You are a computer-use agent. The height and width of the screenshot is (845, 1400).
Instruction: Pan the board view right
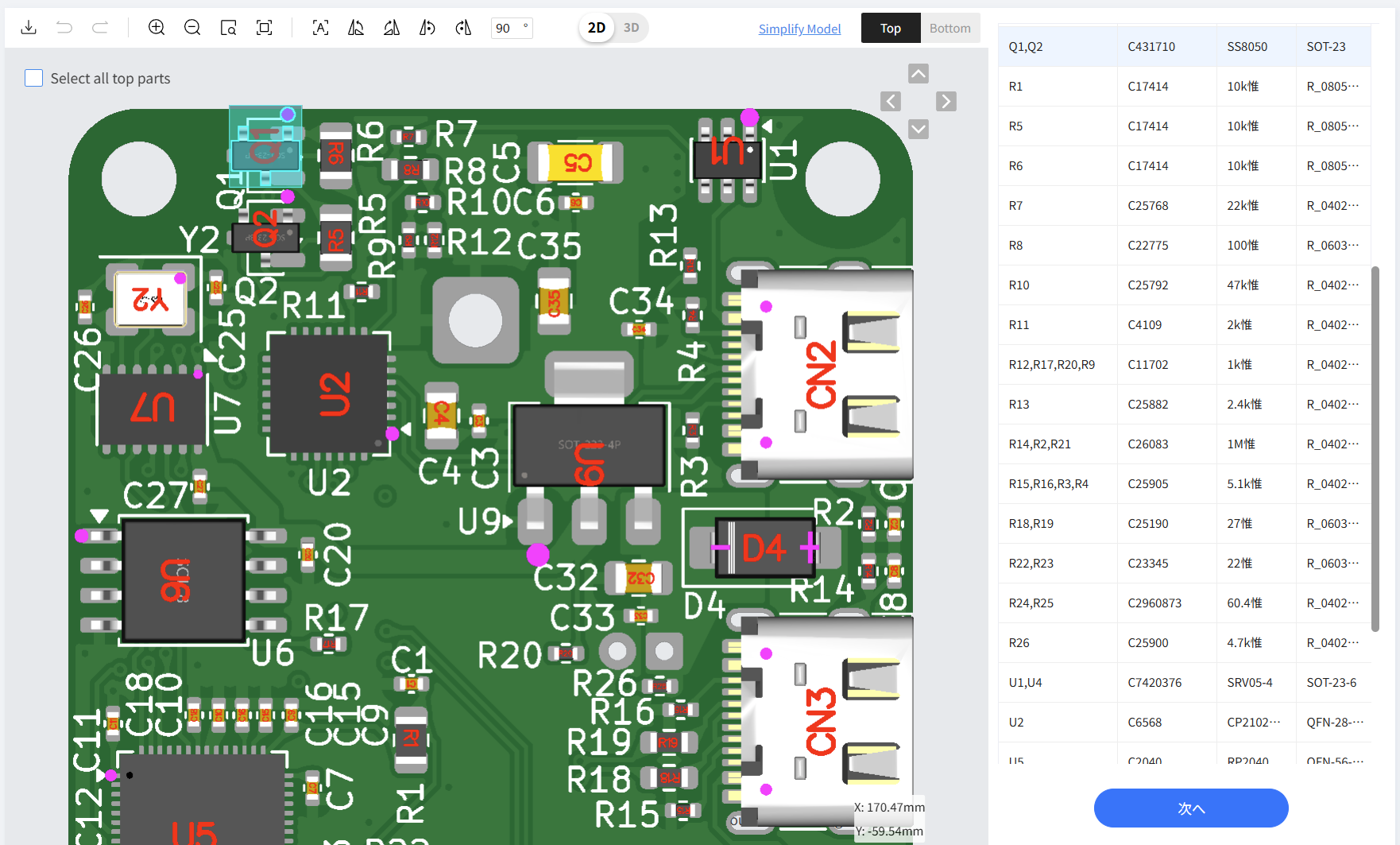pyautogui.click(x=946, y=102)
